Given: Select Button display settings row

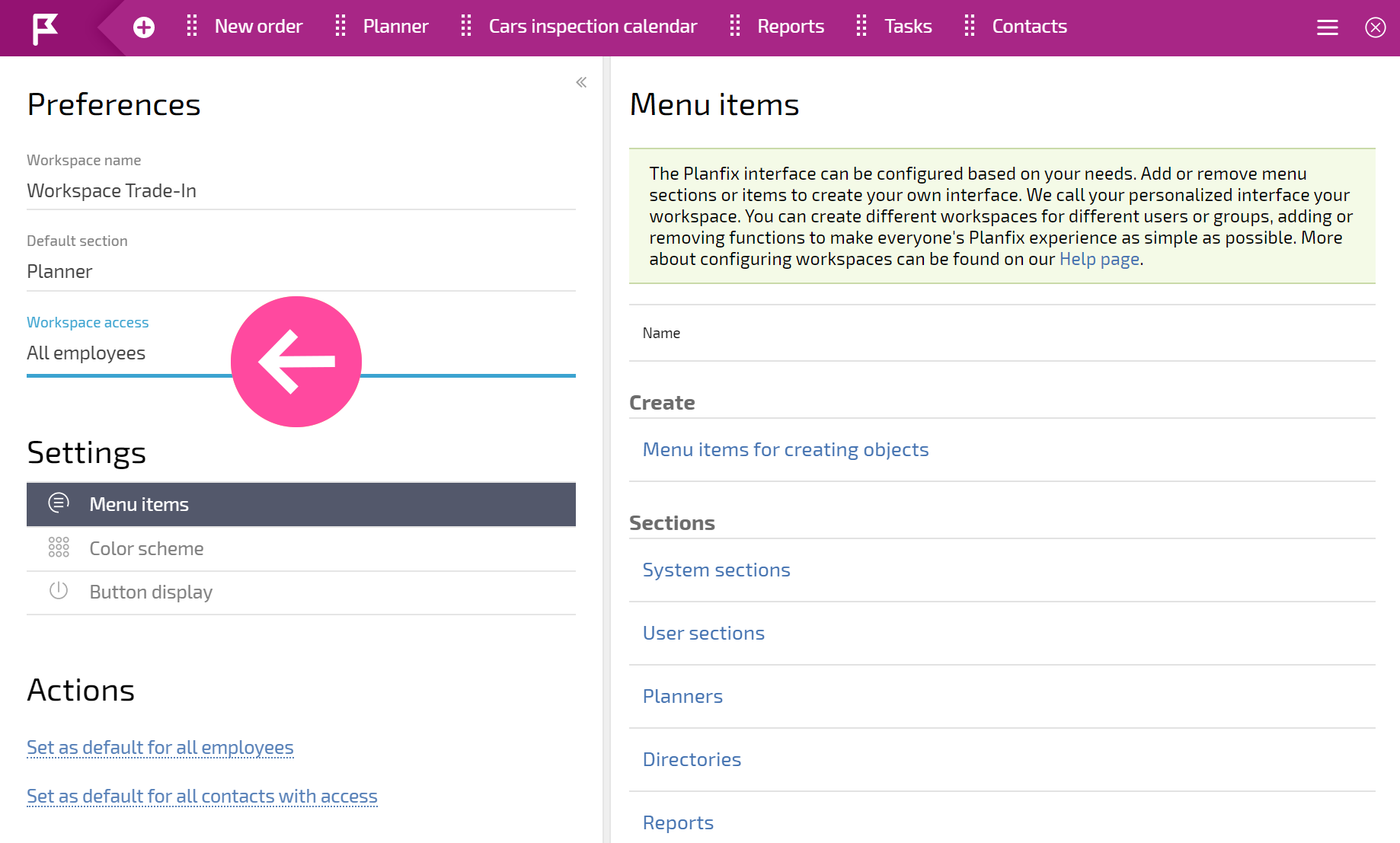Looking at the screenshot, I should click(x=301, y=592).
